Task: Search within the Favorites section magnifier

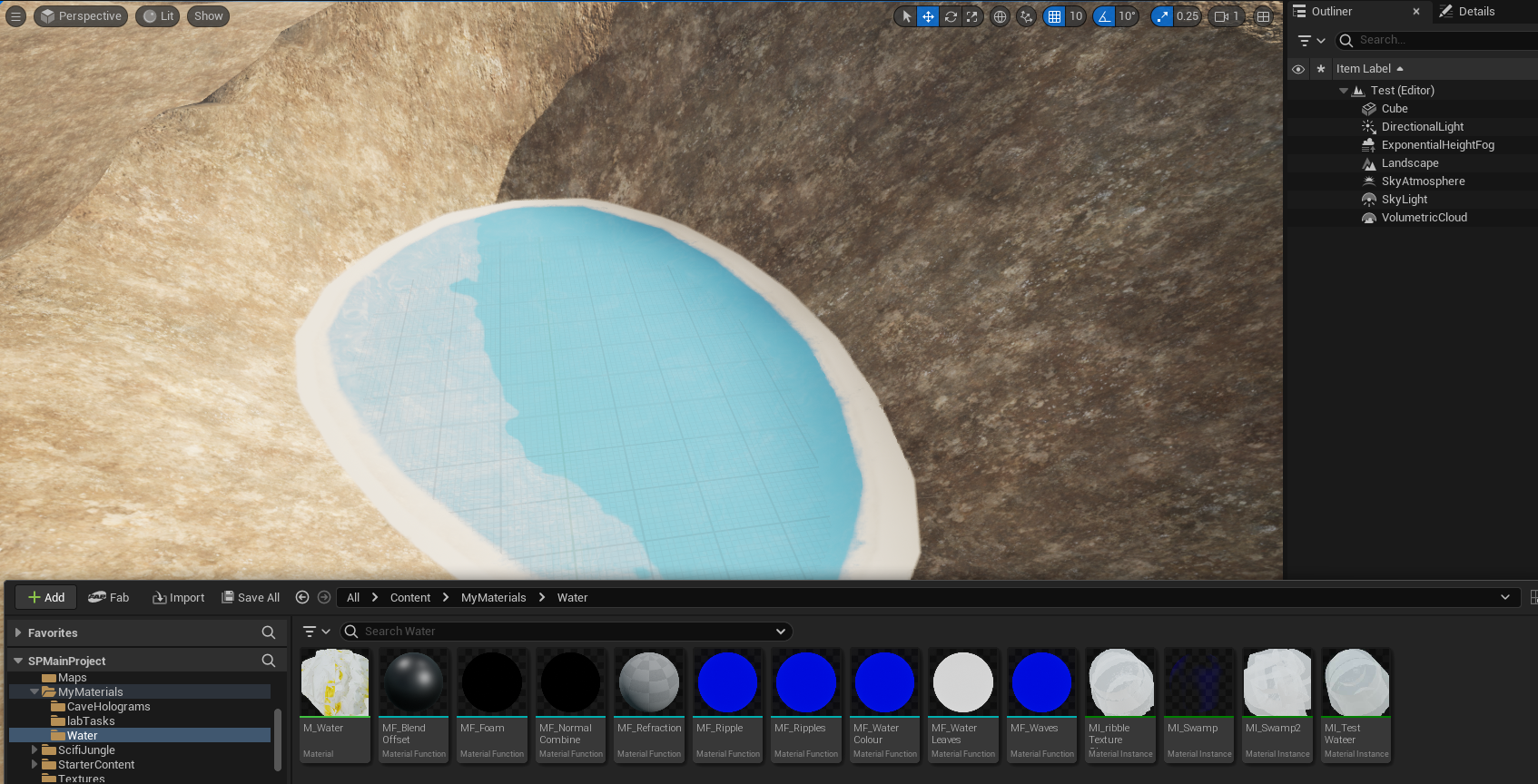Action: [269, 632]
